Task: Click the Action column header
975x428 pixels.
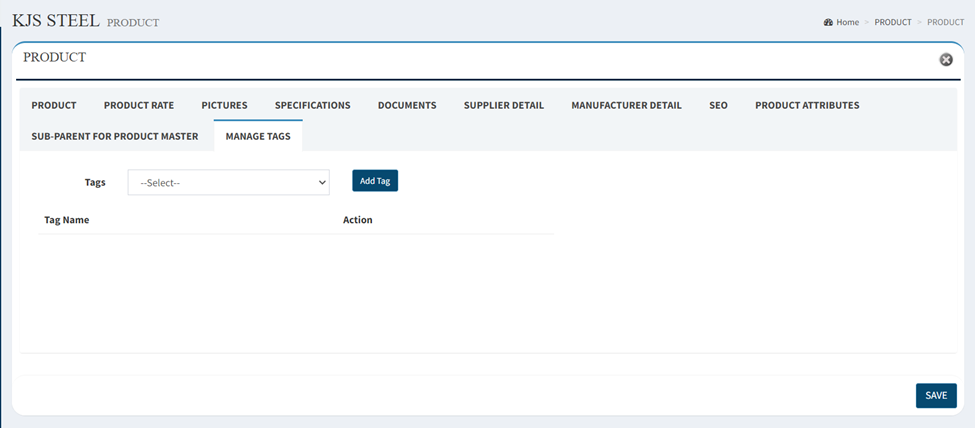Action: (x=358, y=220)
